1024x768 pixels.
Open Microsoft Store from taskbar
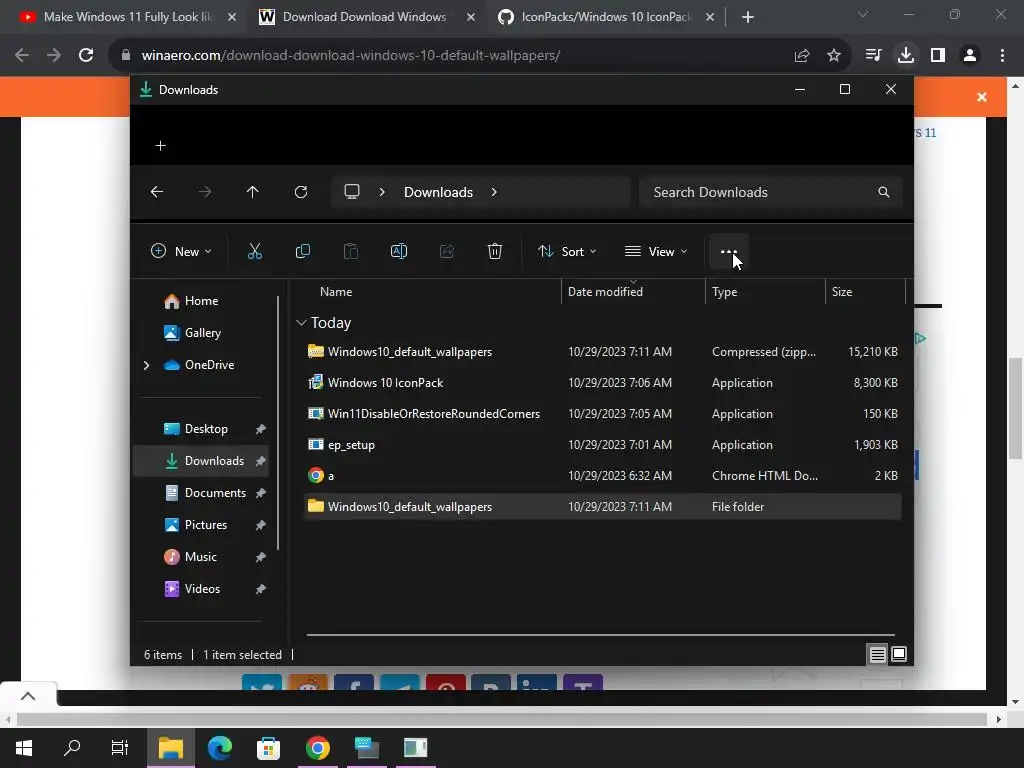268,748
